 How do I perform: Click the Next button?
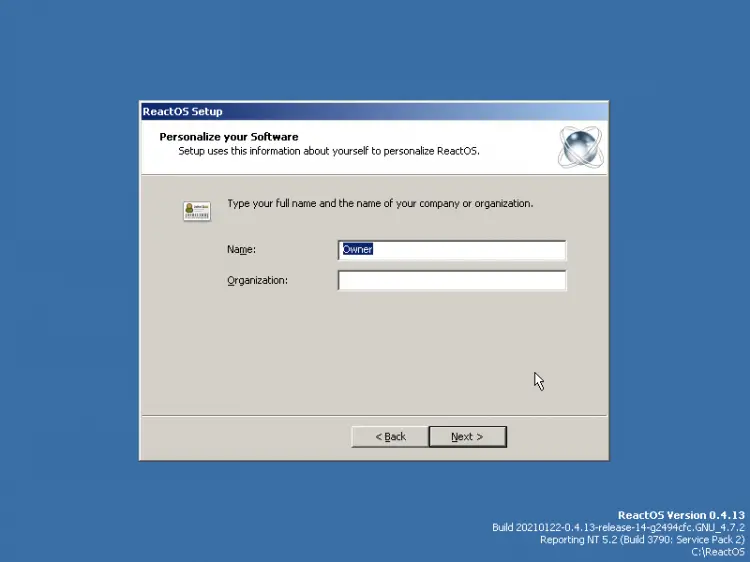pos(467,437)
